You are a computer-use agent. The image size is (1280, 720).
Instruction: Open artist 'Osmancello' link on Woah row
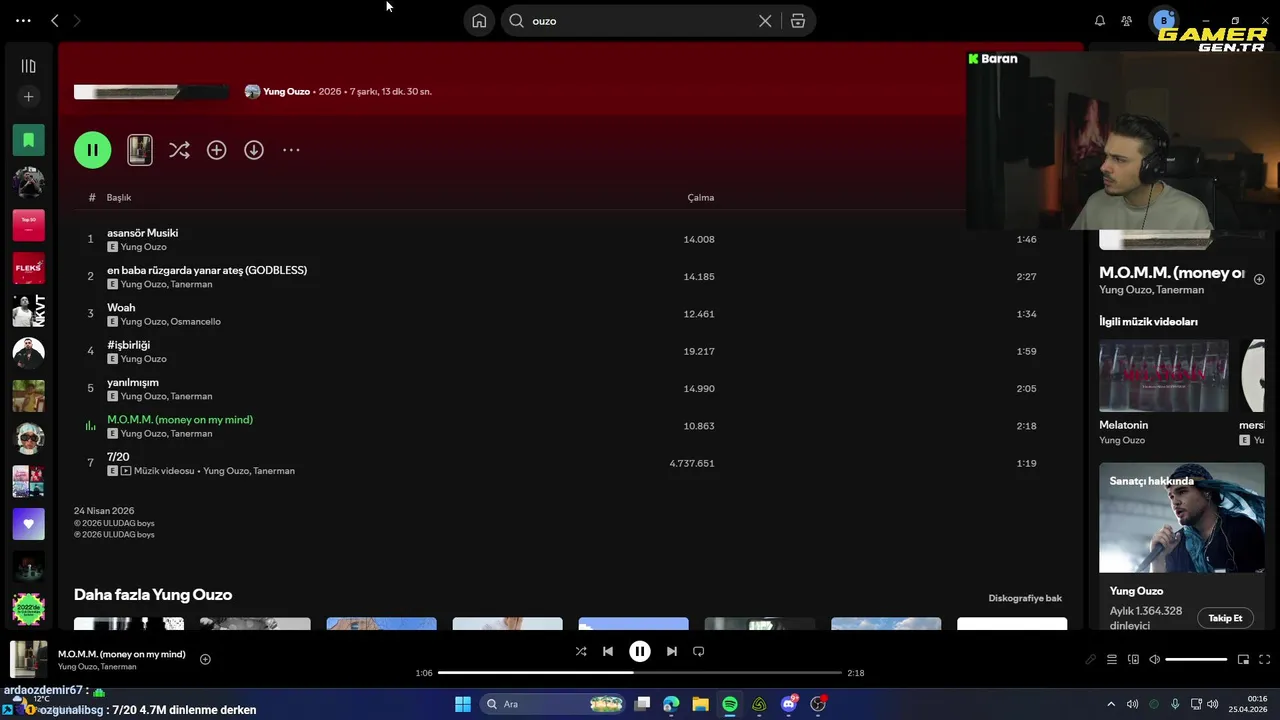[x=195, y=322]
